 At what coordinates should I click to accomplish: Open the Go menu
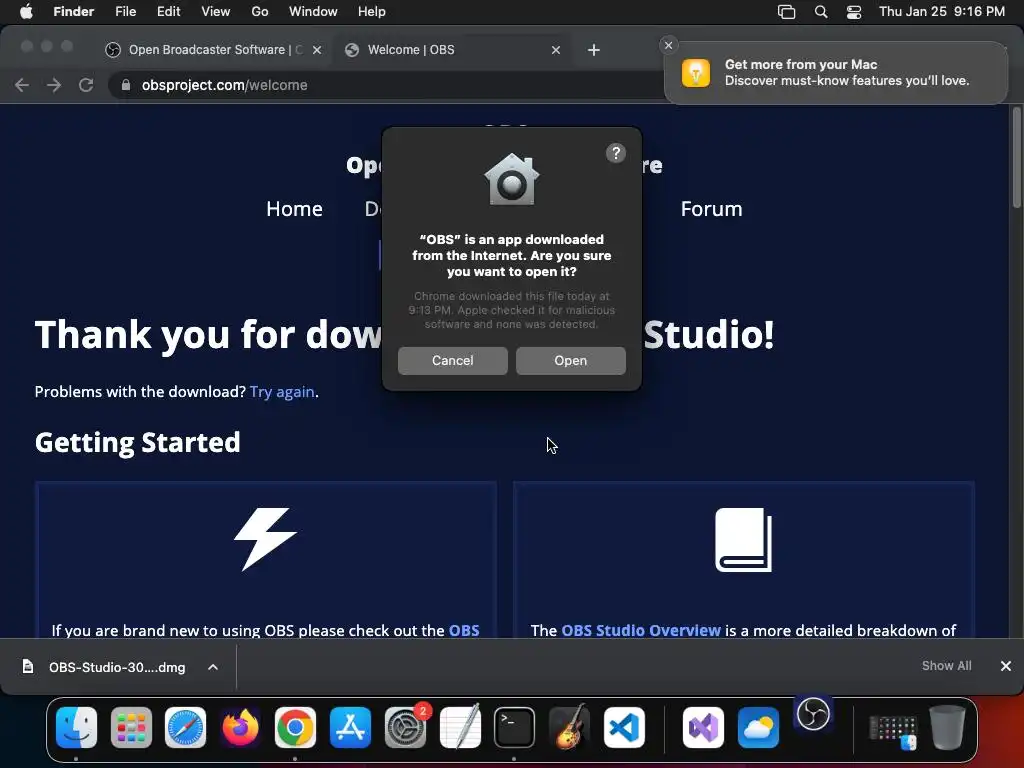260,12
